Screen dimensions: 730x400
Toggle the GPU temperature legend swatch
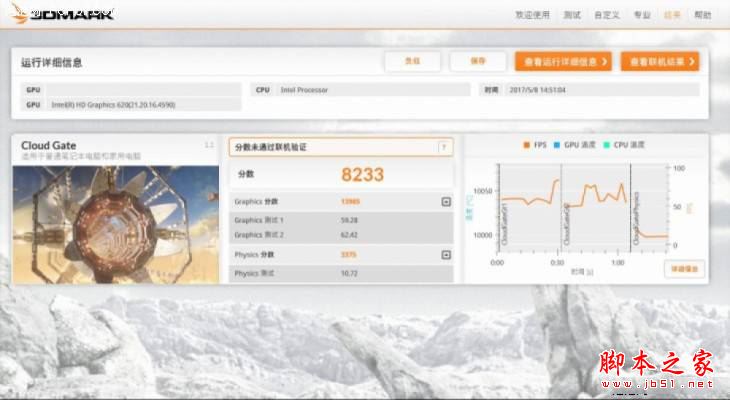pos(556,145)
